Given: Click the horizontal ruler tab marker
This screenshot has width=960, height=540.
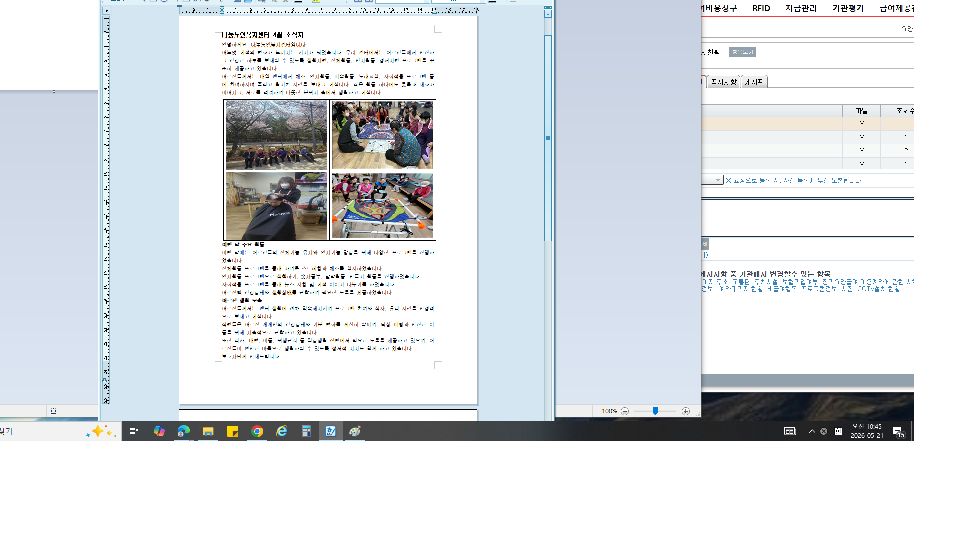Looking at the screenshot, I should click(222, 10).
